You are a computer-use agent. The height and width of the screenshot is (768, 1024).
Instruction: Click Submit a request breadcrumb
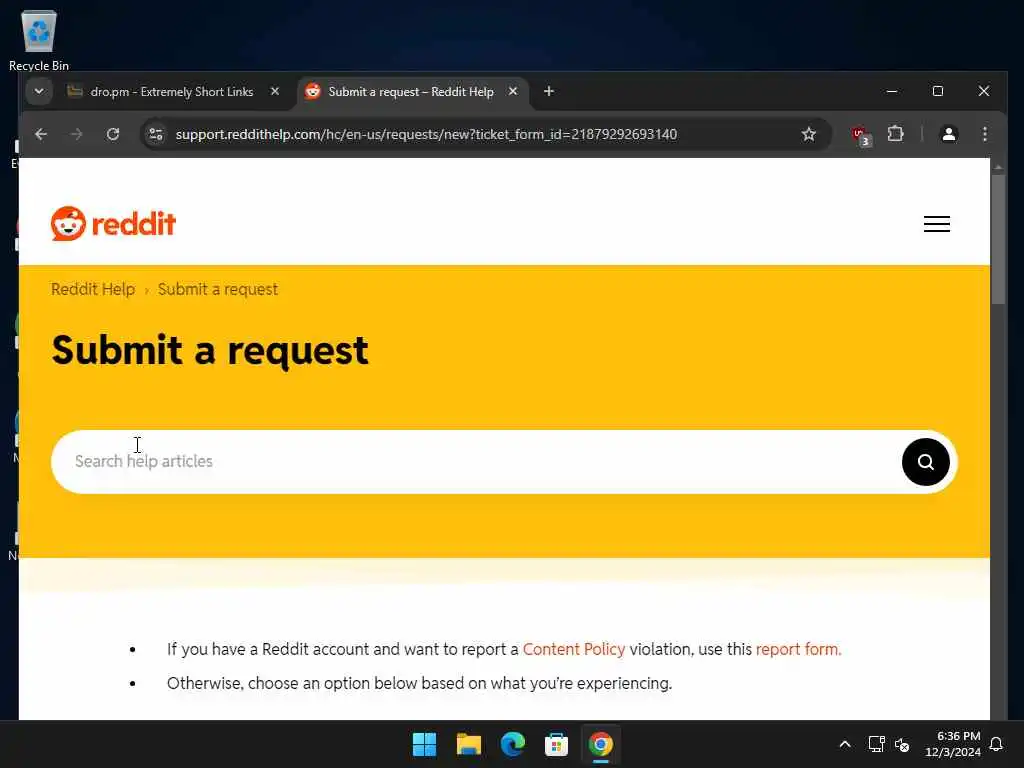click(217, 289)
